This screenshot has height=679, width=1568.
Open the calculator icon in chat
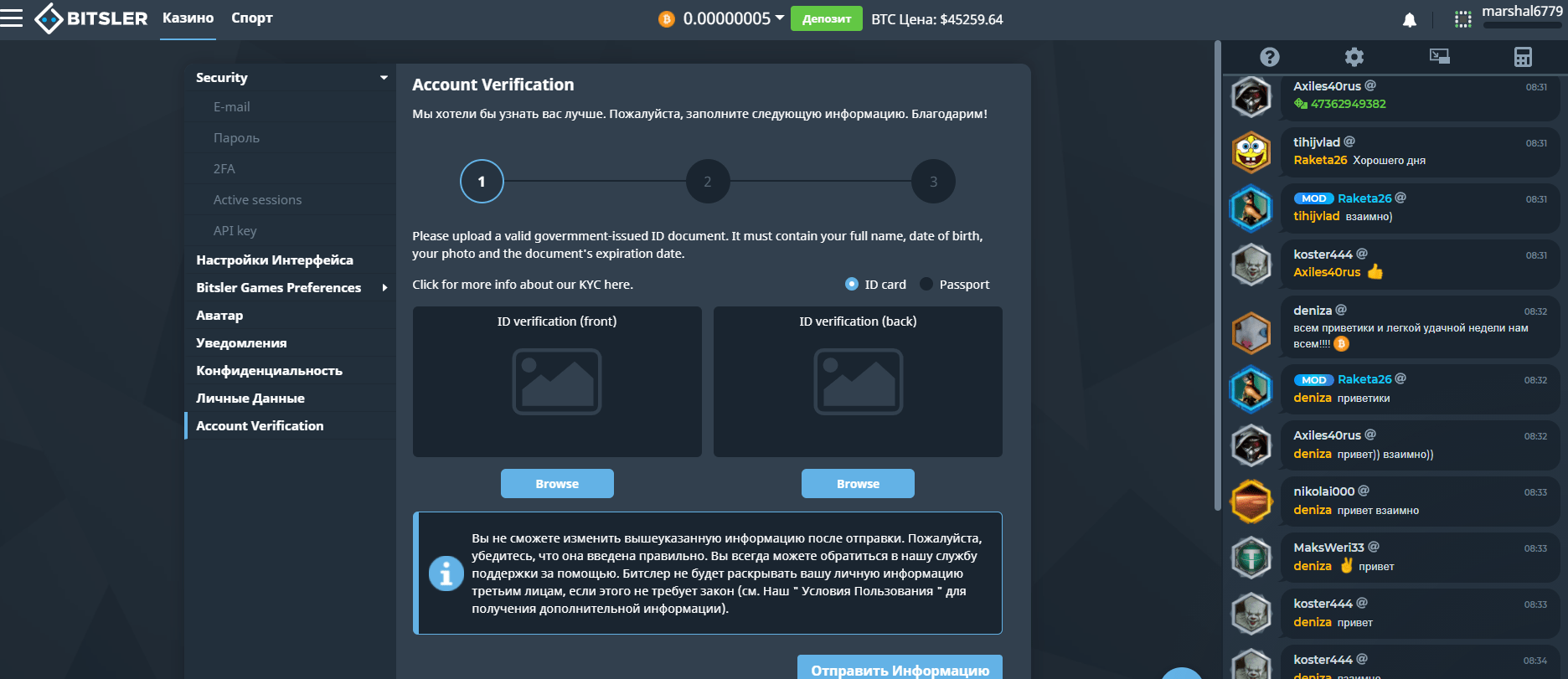click(x=1523, y=57)
